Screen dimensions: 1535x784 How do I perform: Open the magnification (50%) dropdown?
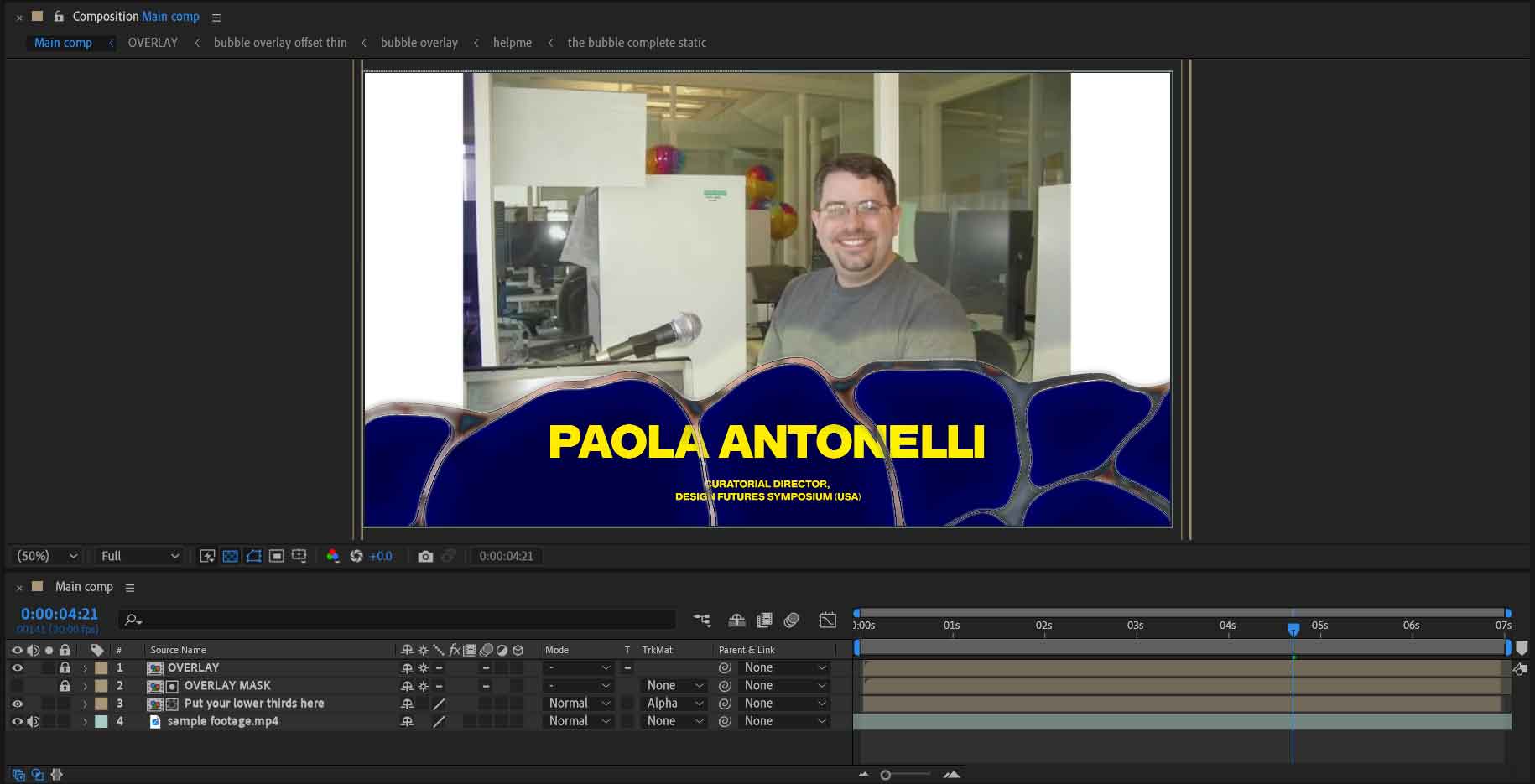pos(48,556)
